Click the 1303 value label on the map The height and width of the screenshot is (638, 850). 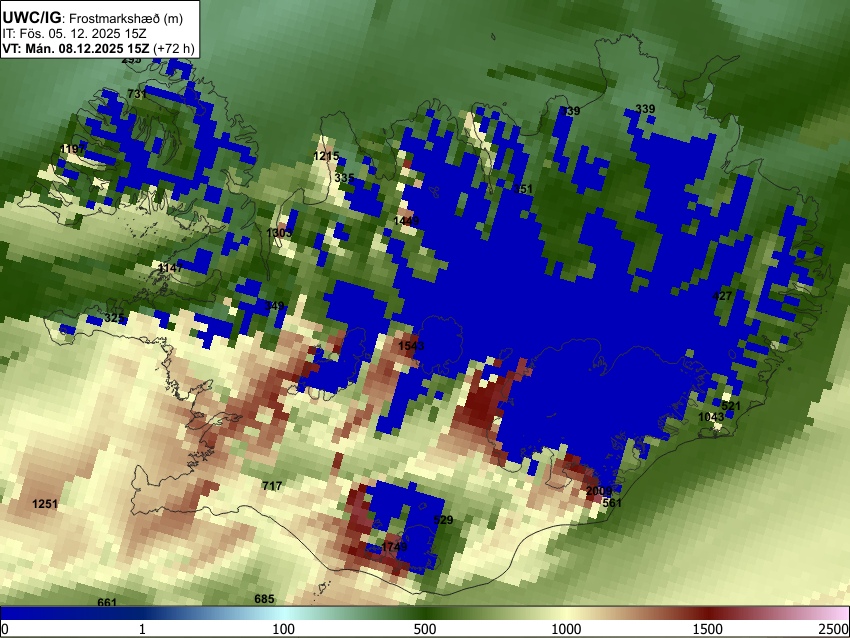tap(279, 233)
